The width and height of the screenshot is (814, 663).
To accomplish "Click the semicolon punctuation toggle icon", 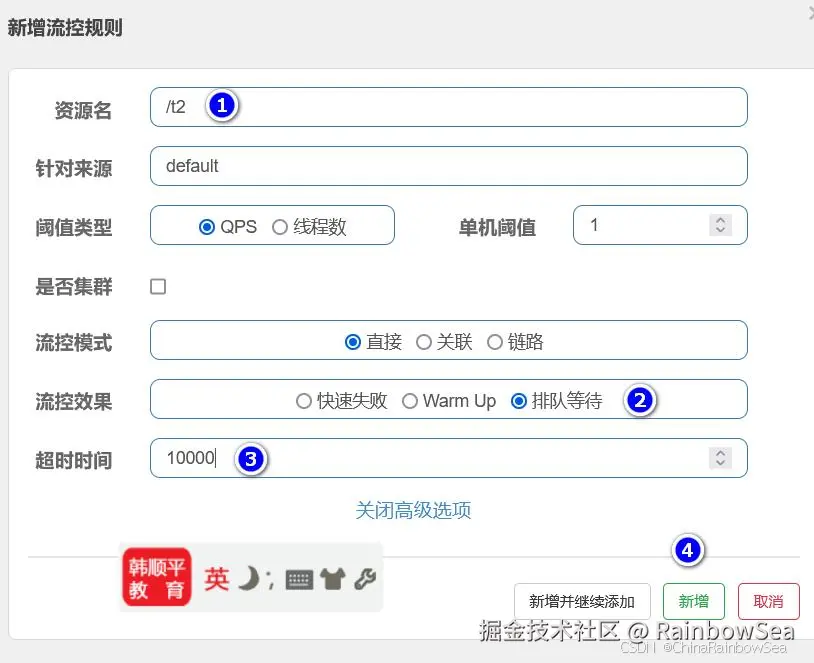I will point(270,582).
